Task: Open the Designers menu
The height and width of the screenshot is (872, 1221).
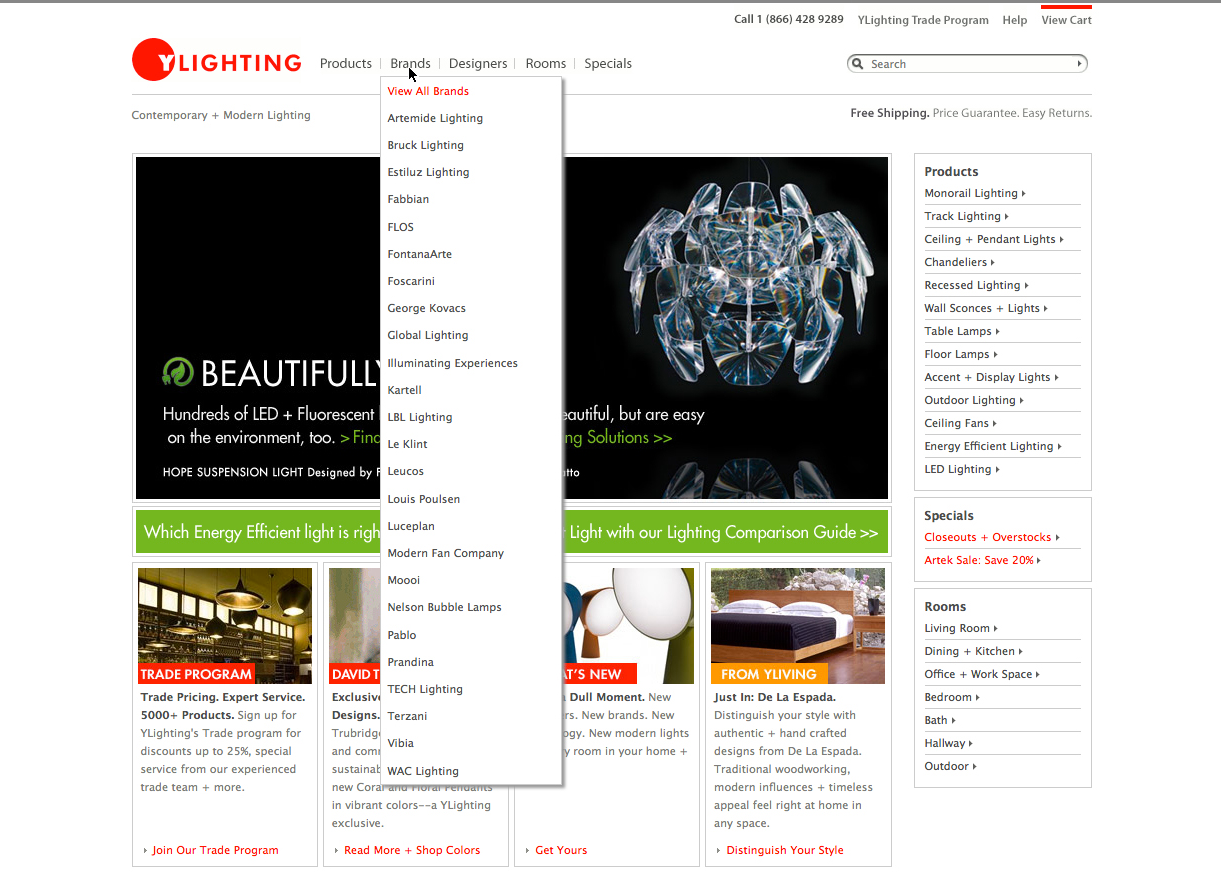Action: 478,63
